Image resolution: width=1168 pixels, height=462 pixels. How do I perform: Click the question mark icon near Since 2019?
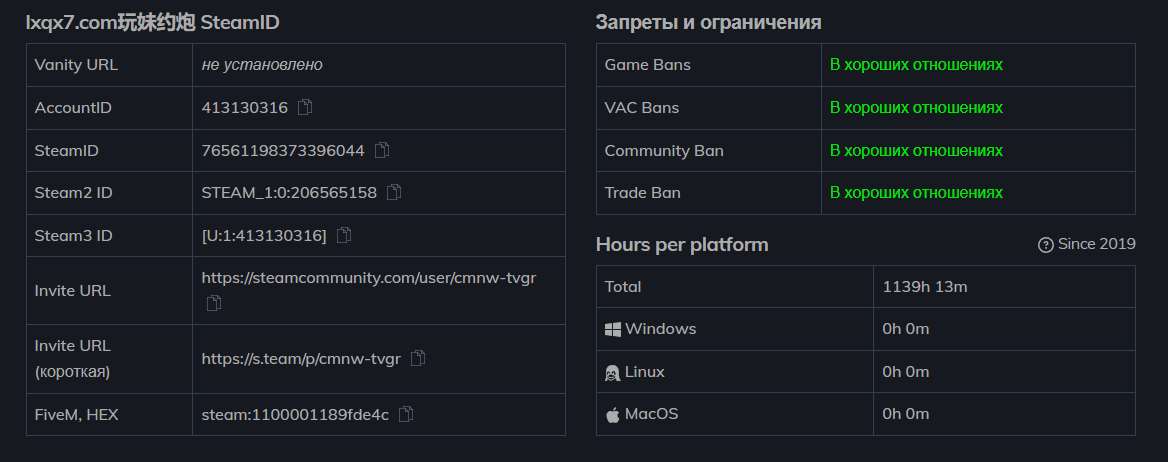click(1046, 245)
